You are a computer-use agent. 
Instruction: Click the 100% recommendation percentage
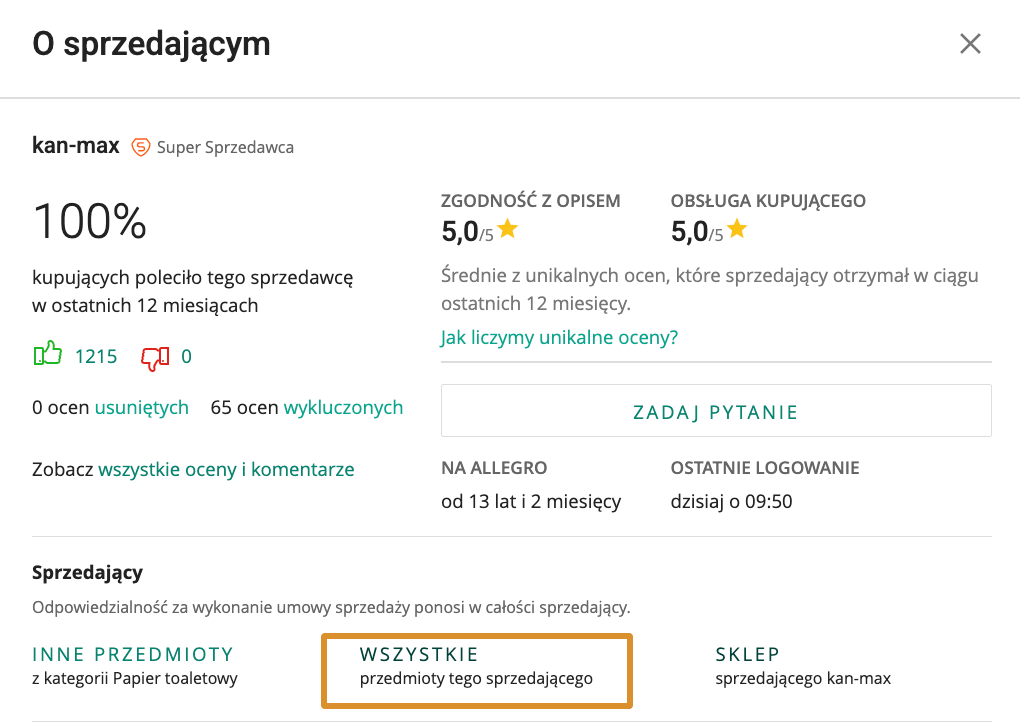[x=89, y=221]
